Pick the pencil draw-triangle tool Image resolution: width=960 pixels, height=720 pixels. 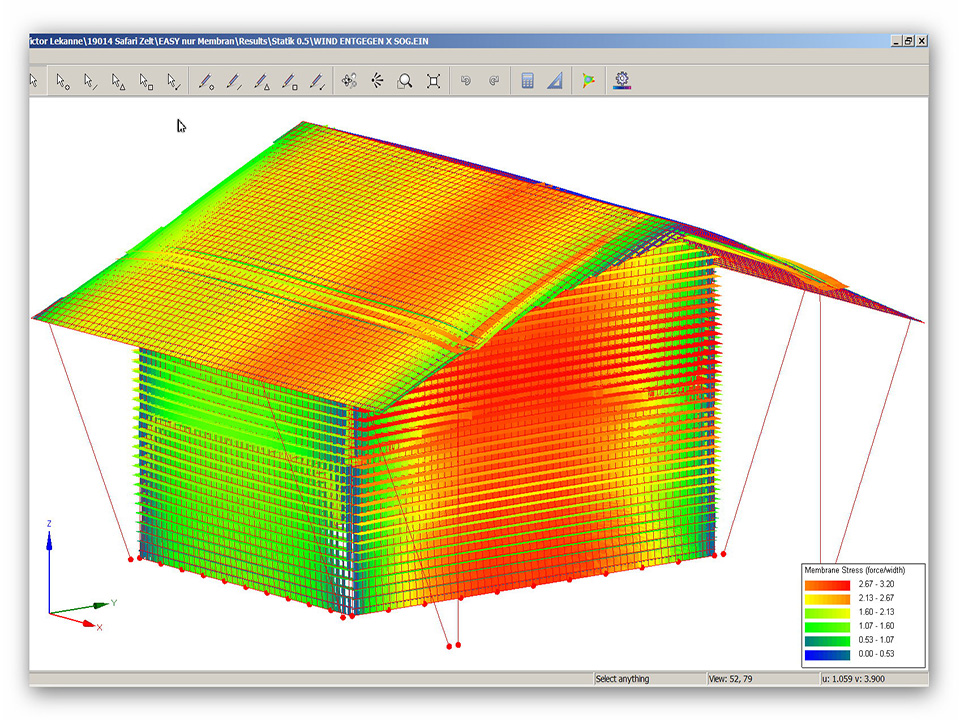pyautogui.click(x=262, y=81)
